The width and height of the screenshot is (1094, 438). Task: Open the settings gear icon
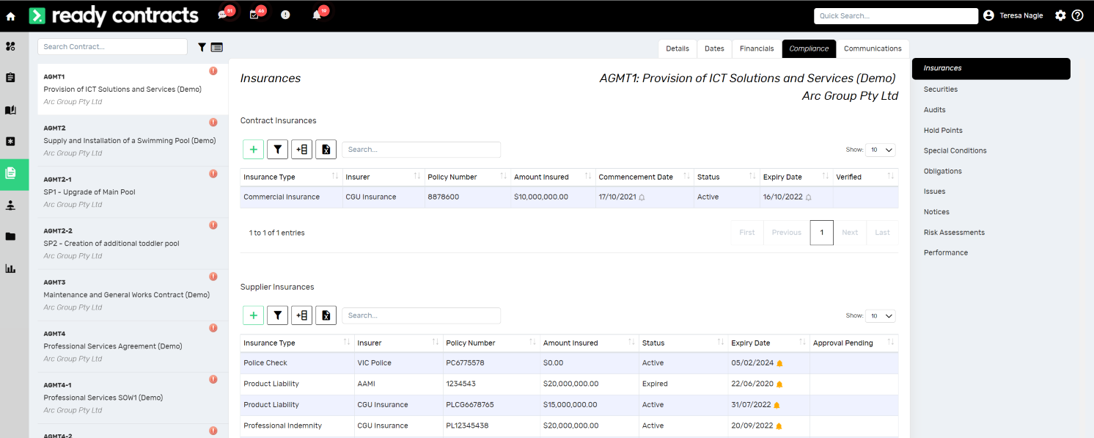[x=1061, y=15]
